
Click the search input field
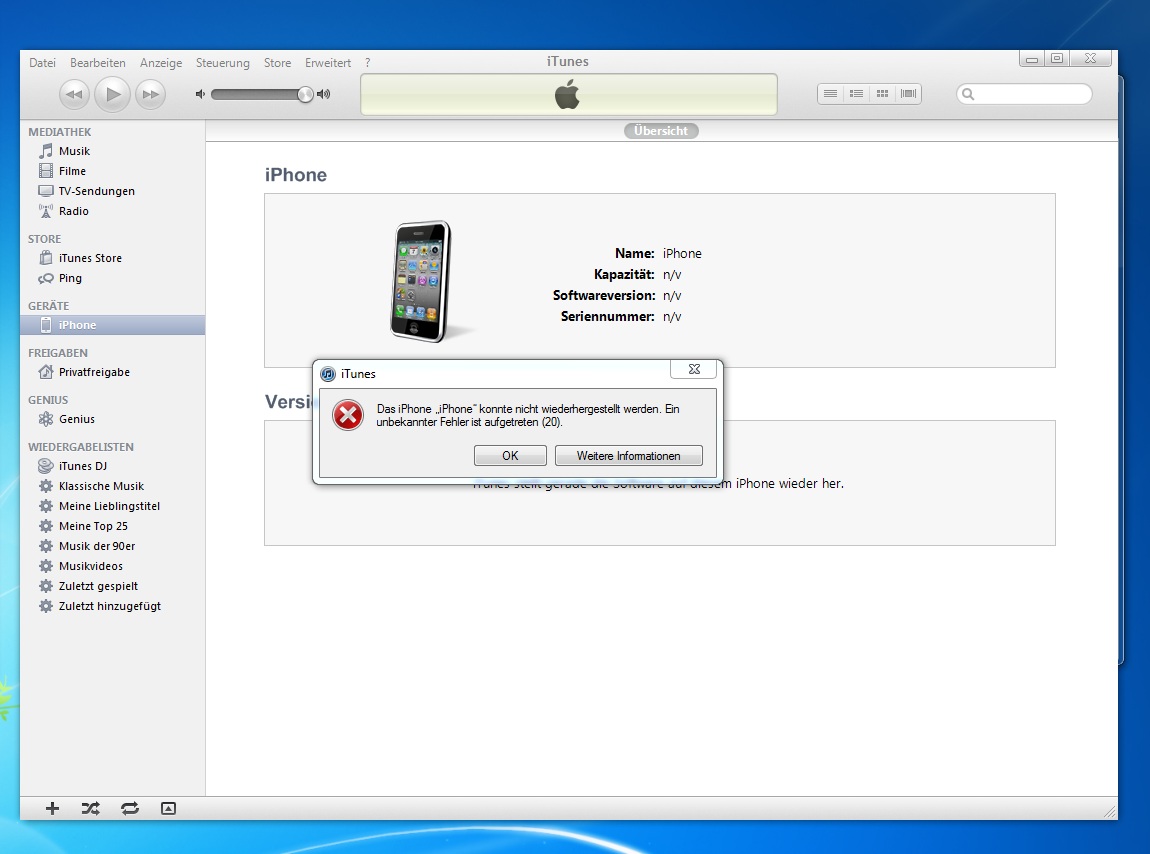pyautogui.click(x=1030, y=94)
